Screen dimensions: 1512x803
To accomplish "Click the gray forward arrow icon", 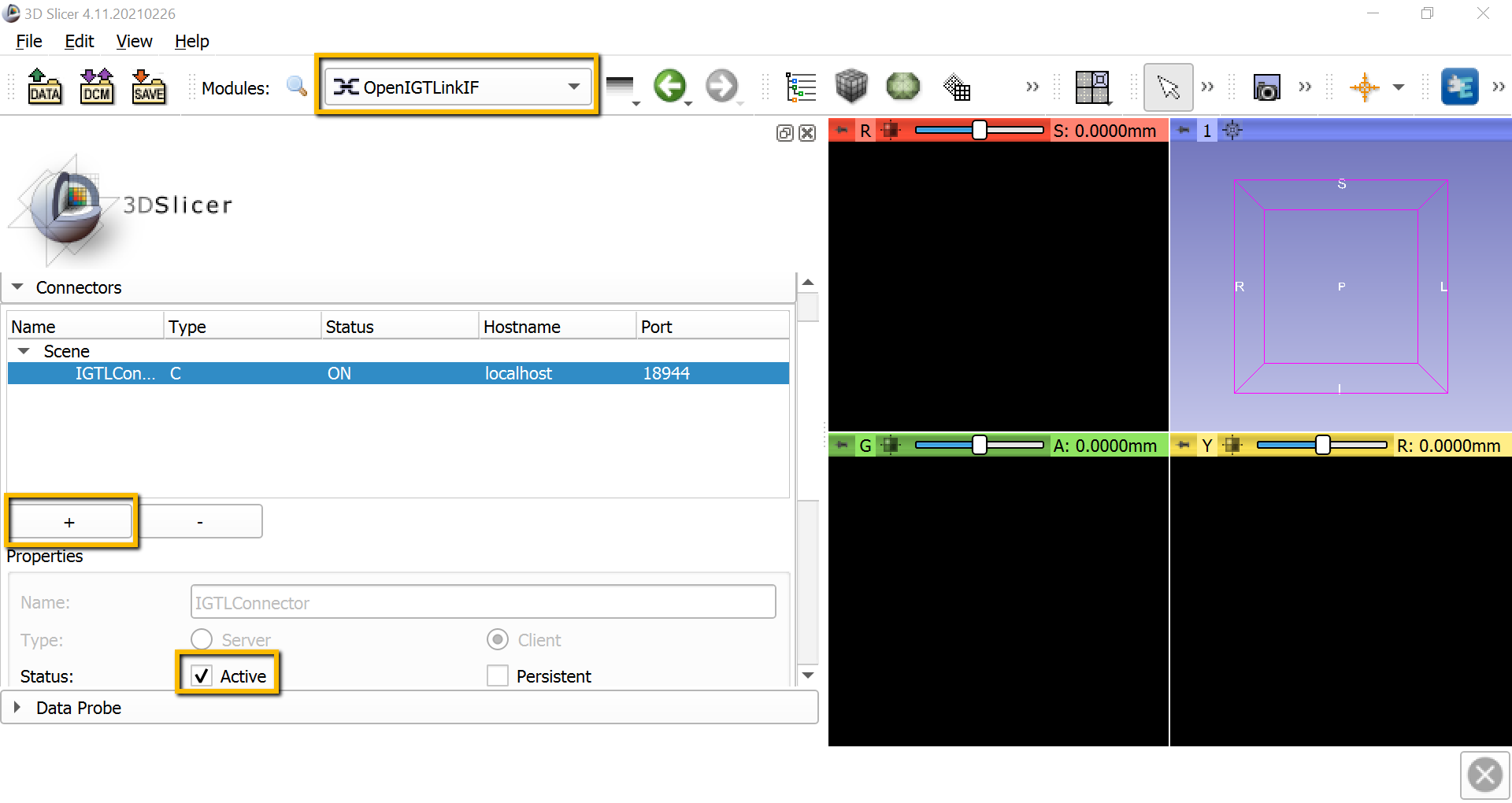I will (721, 86).
